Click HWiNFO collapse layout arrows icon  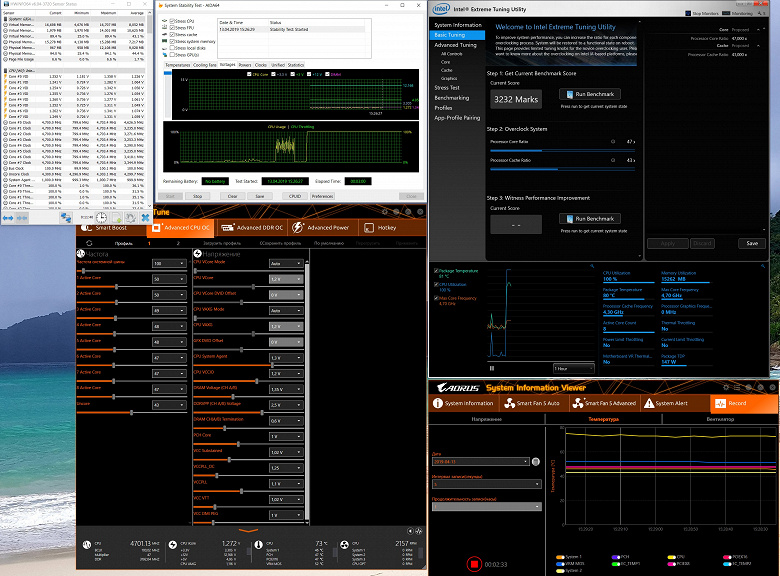[x=22, y=218]
